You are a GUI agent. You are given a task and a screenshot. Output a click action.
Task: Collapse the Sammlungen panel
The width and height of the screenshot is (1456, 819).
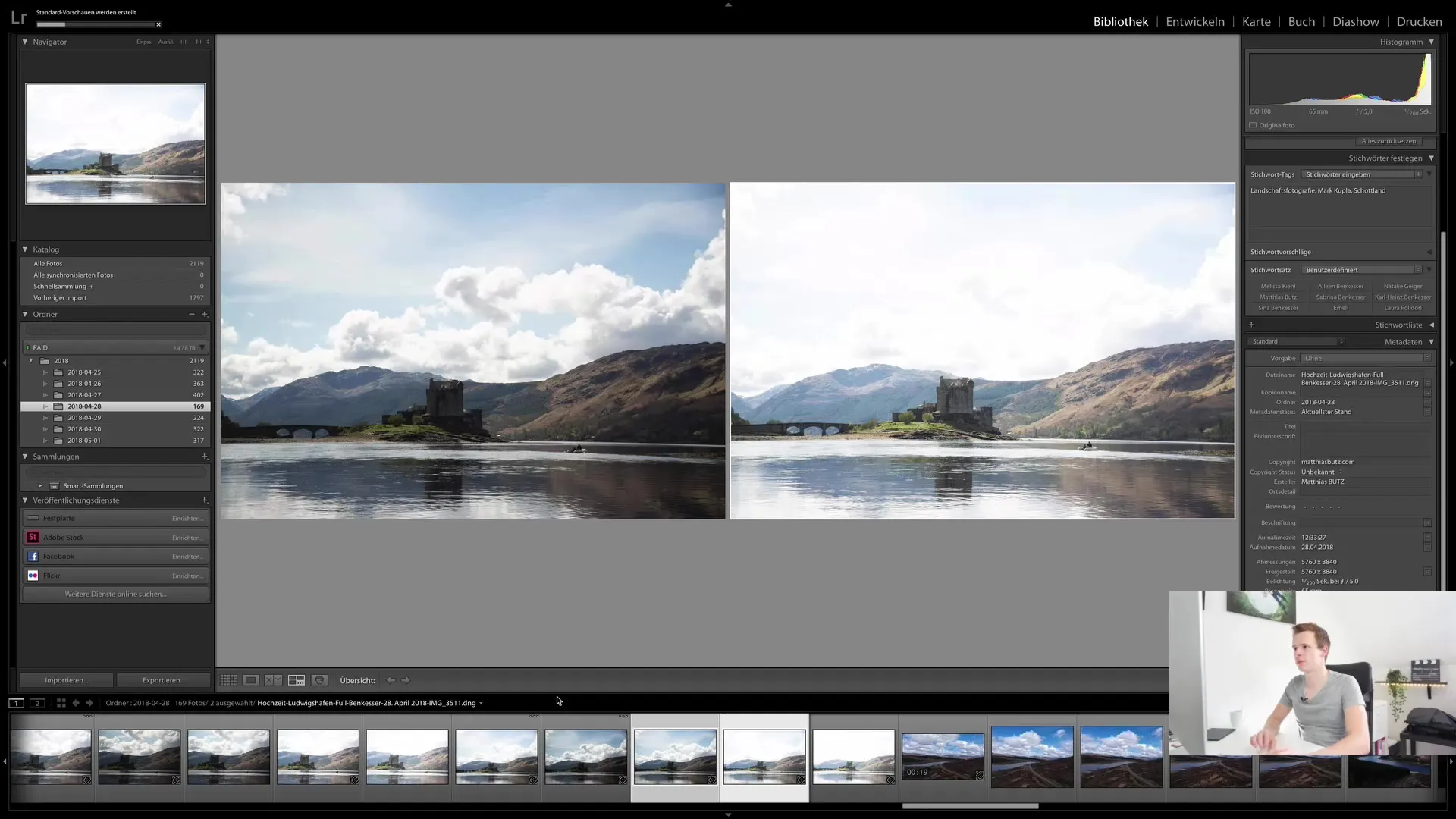[25, 457]
